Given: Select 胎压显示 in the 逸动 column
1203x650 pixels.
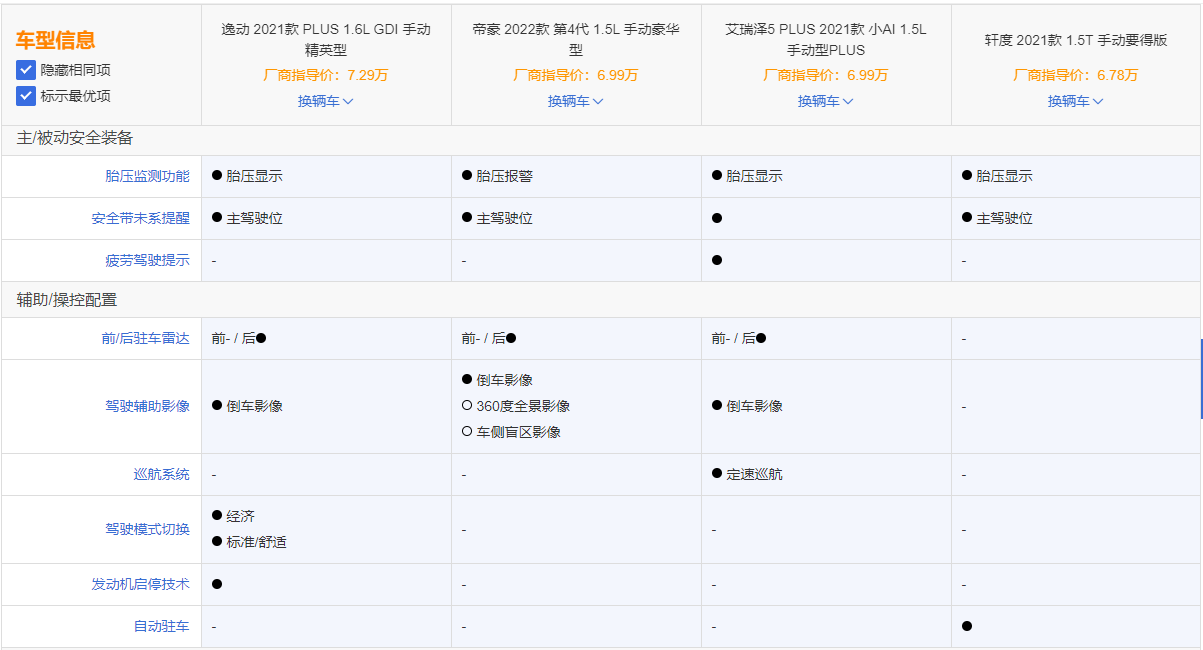Looking at the screenshot, I should coord(254,176).
